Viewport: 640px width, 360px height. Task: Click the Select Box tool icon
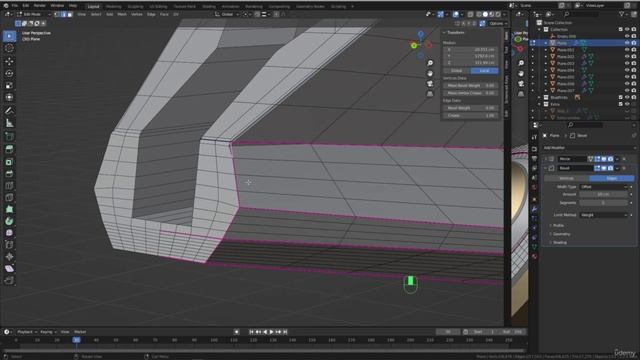9,36
